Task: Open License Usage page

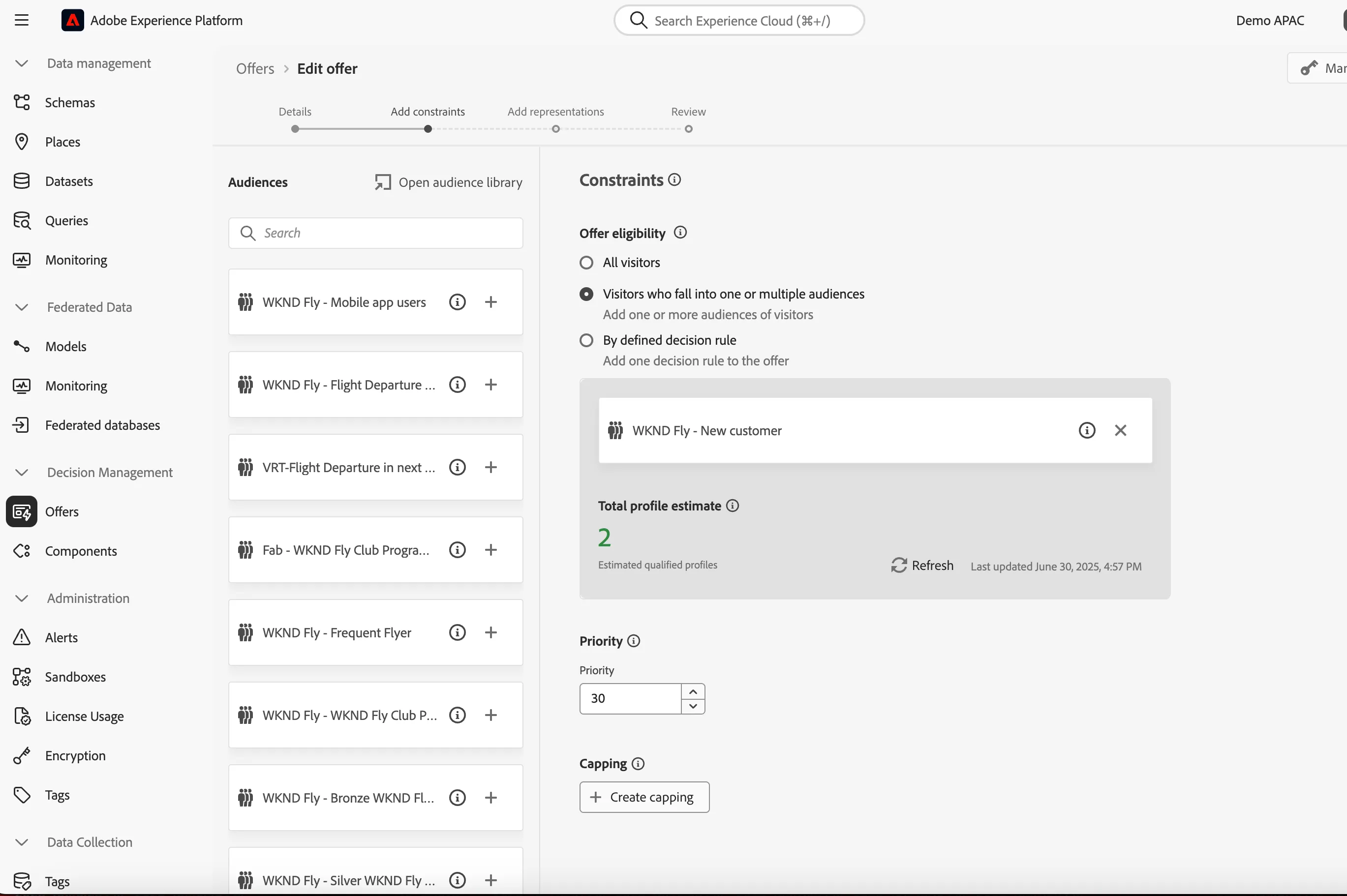Action: coord(84,716)
